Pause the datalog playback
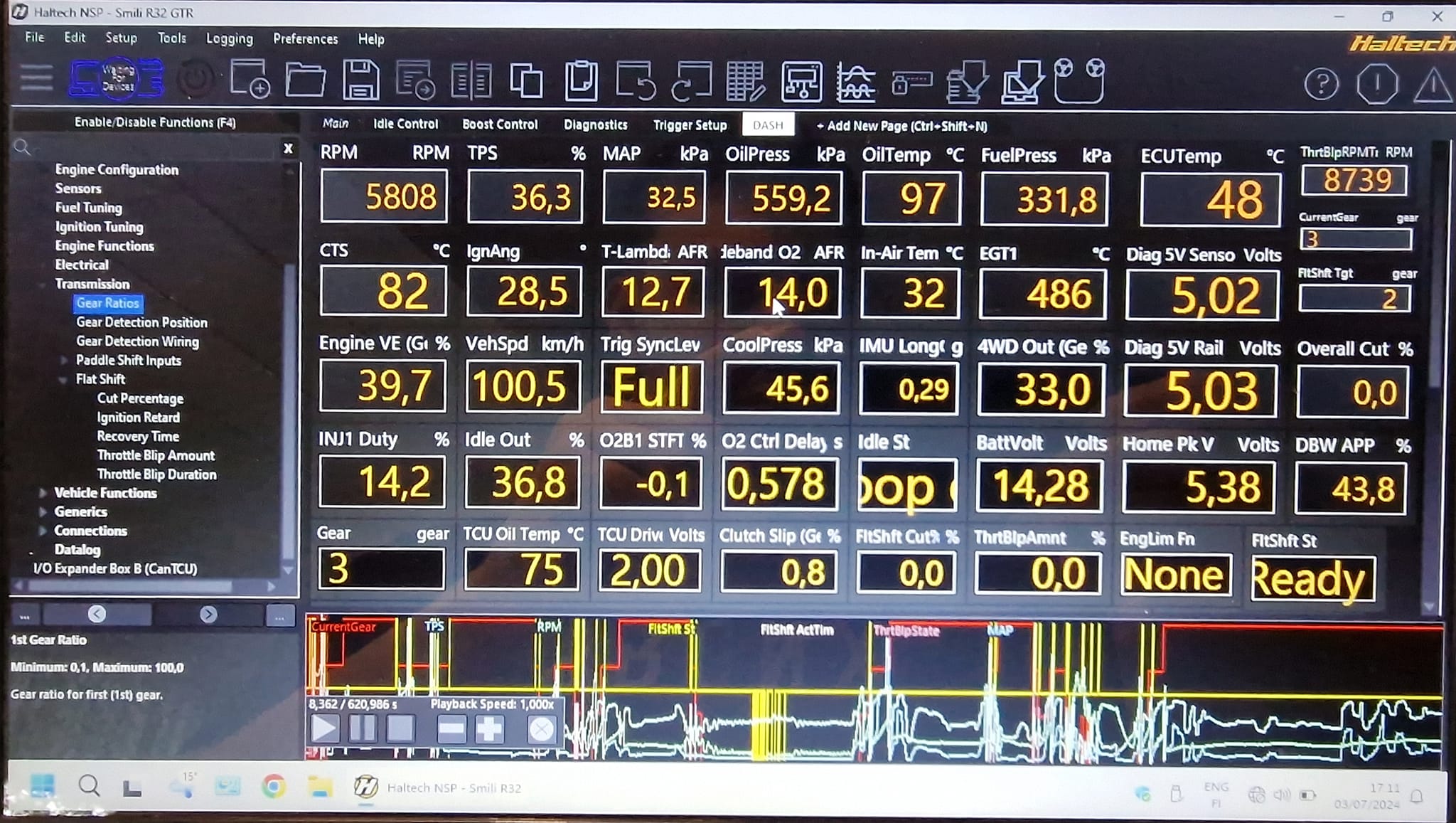Image resolution: width=1456 pixels, height=823 pixels. [363, 728]
